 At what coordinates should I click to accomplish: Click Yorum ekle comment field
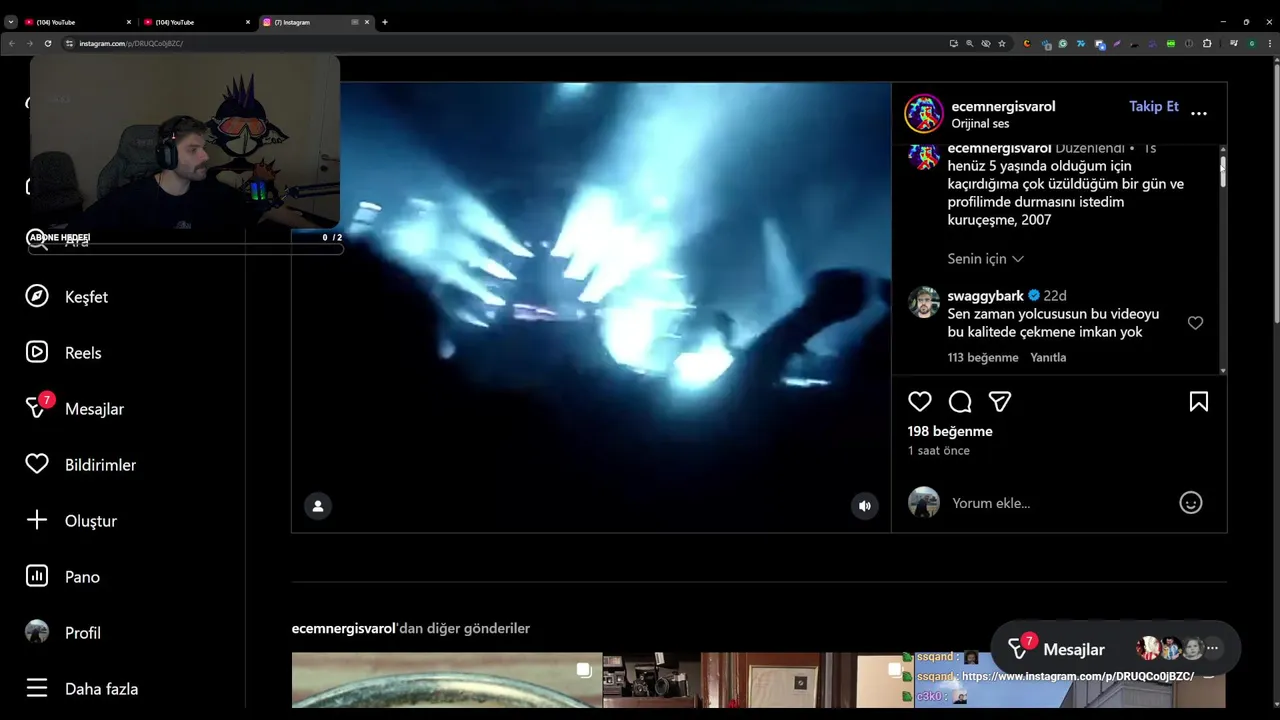pos(1060,503)
